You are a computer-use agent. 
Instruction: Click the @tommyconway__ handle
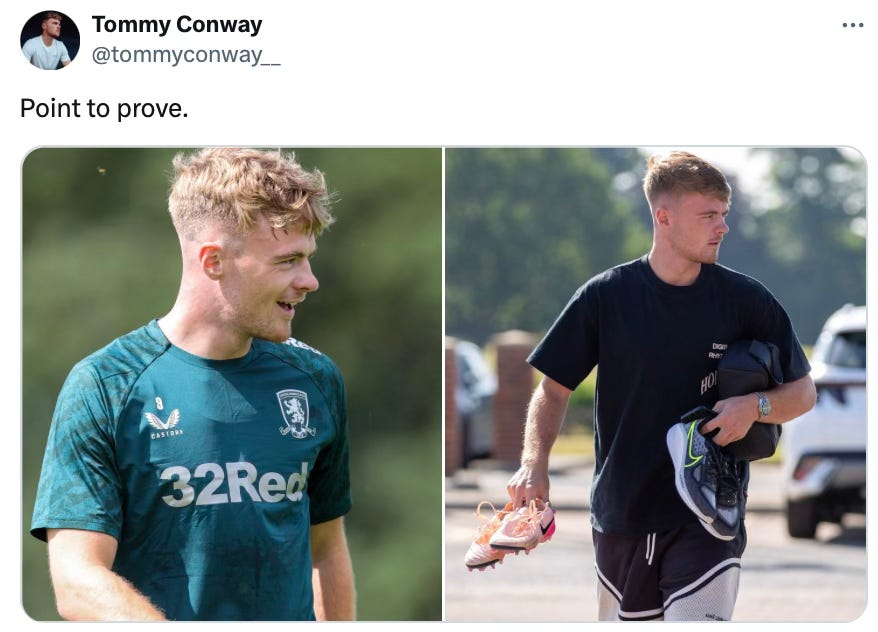tap(186, 55)
